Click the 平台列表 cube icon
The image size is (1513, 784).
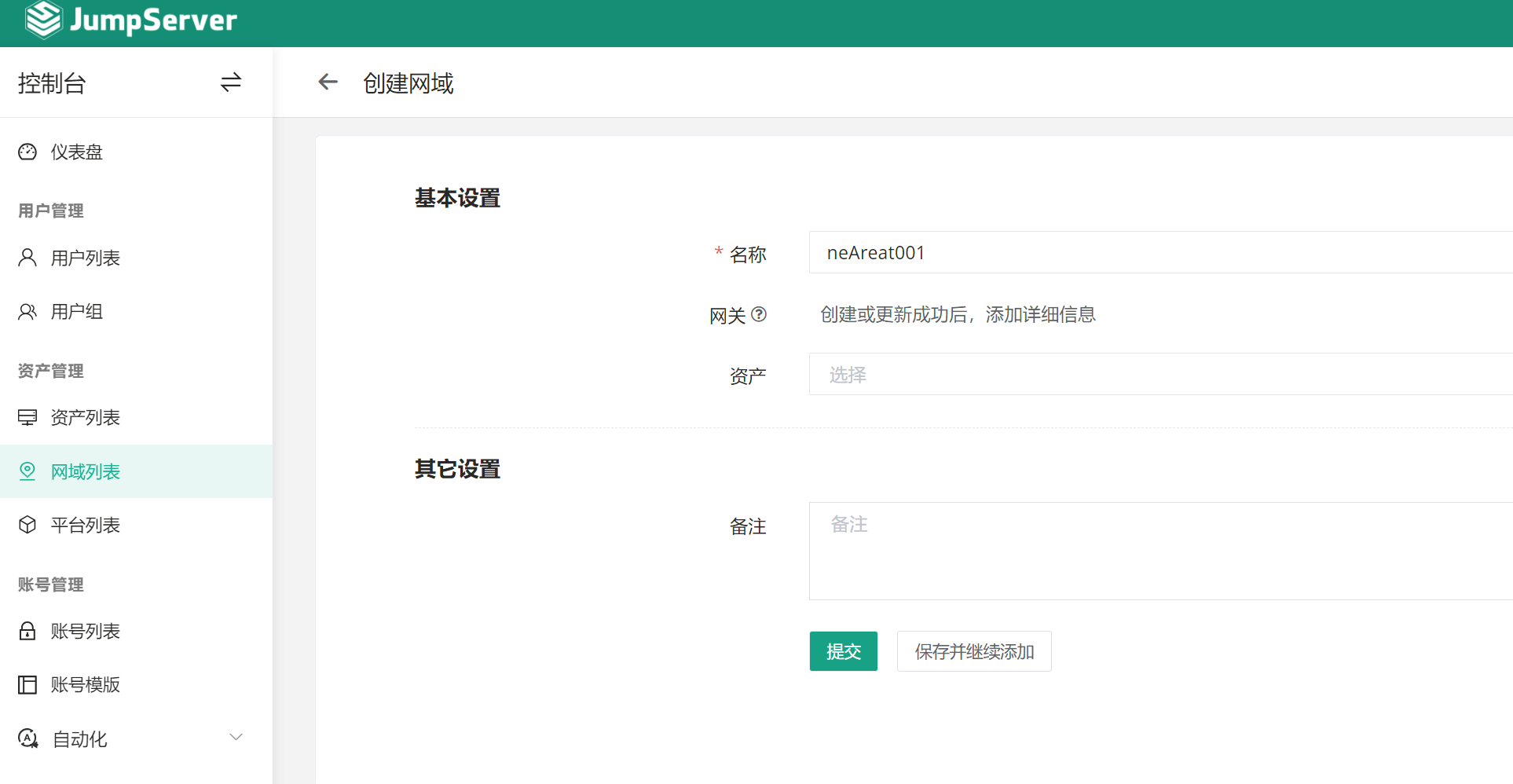point(27,525)
